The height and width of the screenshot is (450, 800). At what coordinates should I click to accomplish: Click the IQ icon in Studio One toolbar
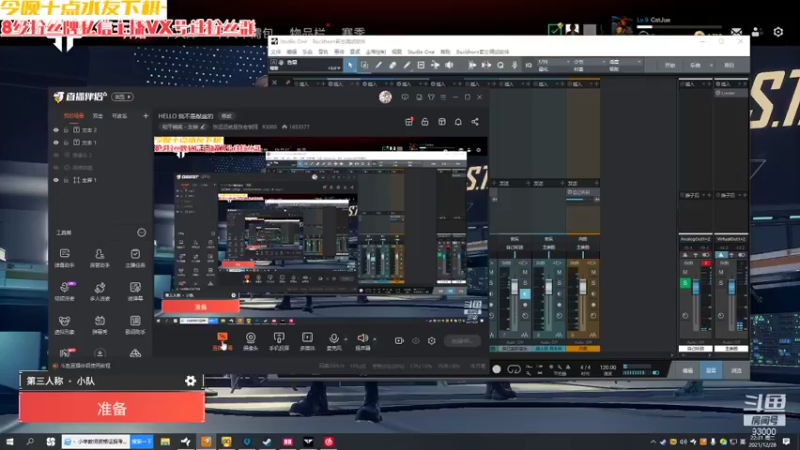click(x=529, y=65)
